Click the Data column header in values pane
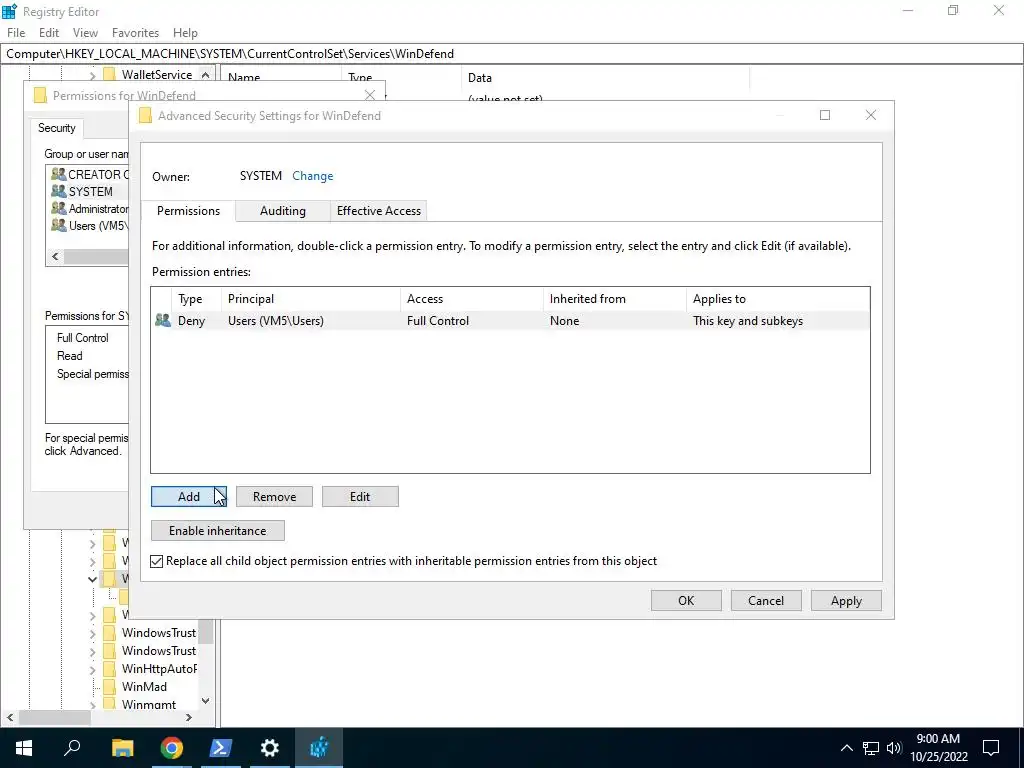Viewport: 1024px width, 768px height. tap(605, 77)
